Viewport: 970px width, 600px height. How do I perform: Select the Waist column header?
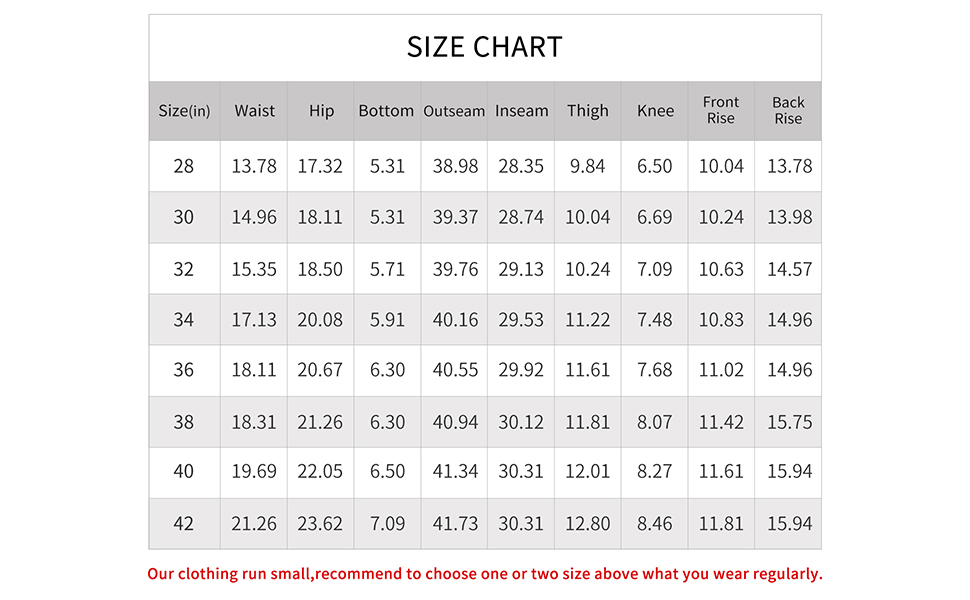[x=254, y=111]
